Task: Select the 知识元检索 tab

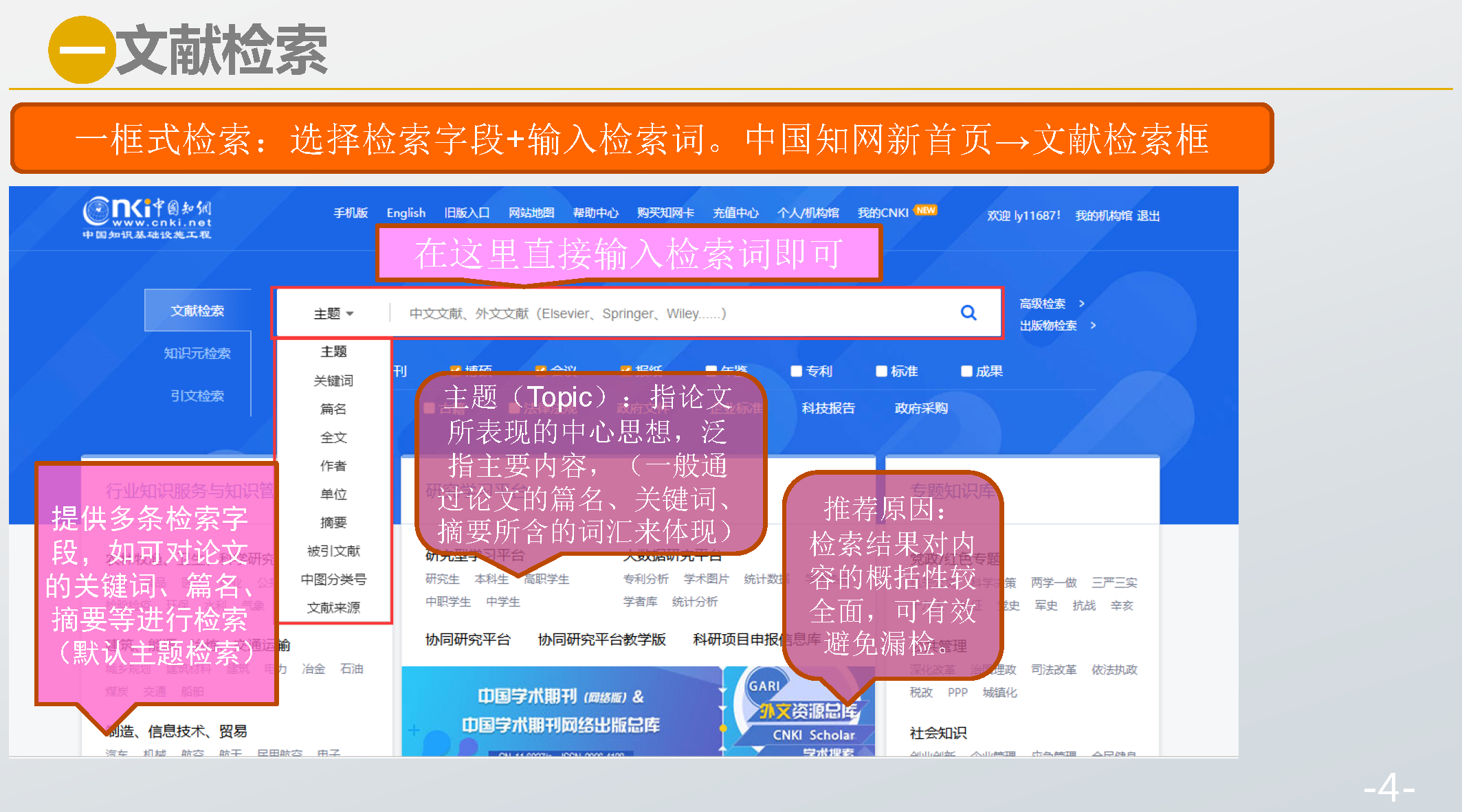Action: 197,353
